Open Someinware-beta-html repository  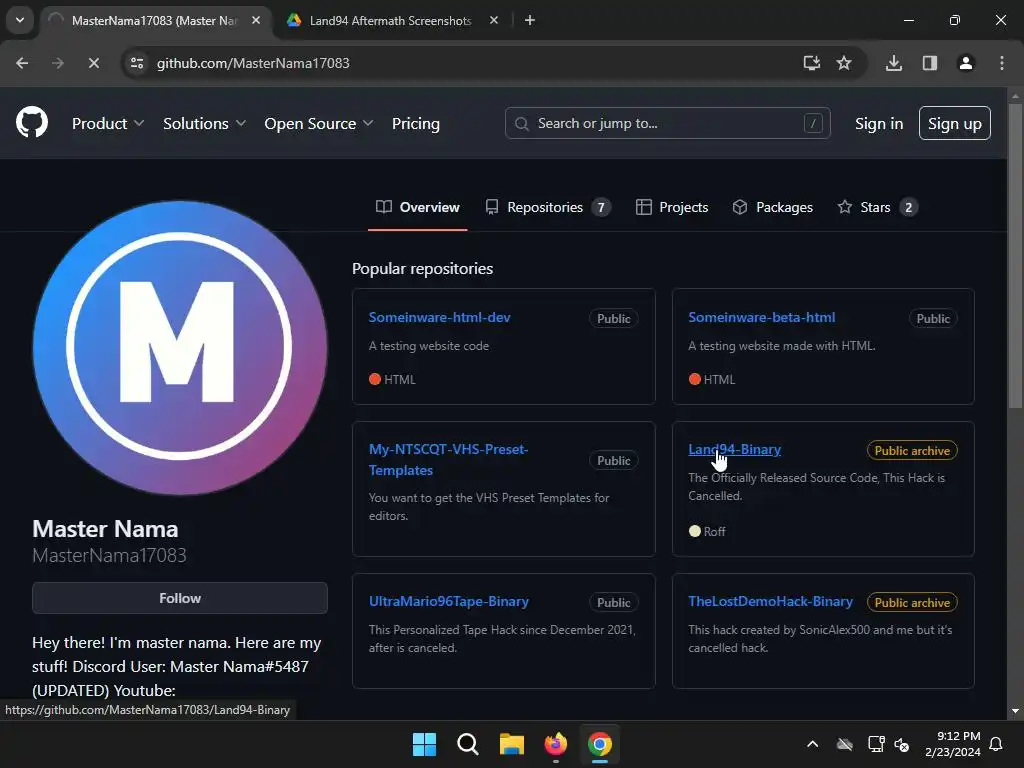tap(761, 317)
